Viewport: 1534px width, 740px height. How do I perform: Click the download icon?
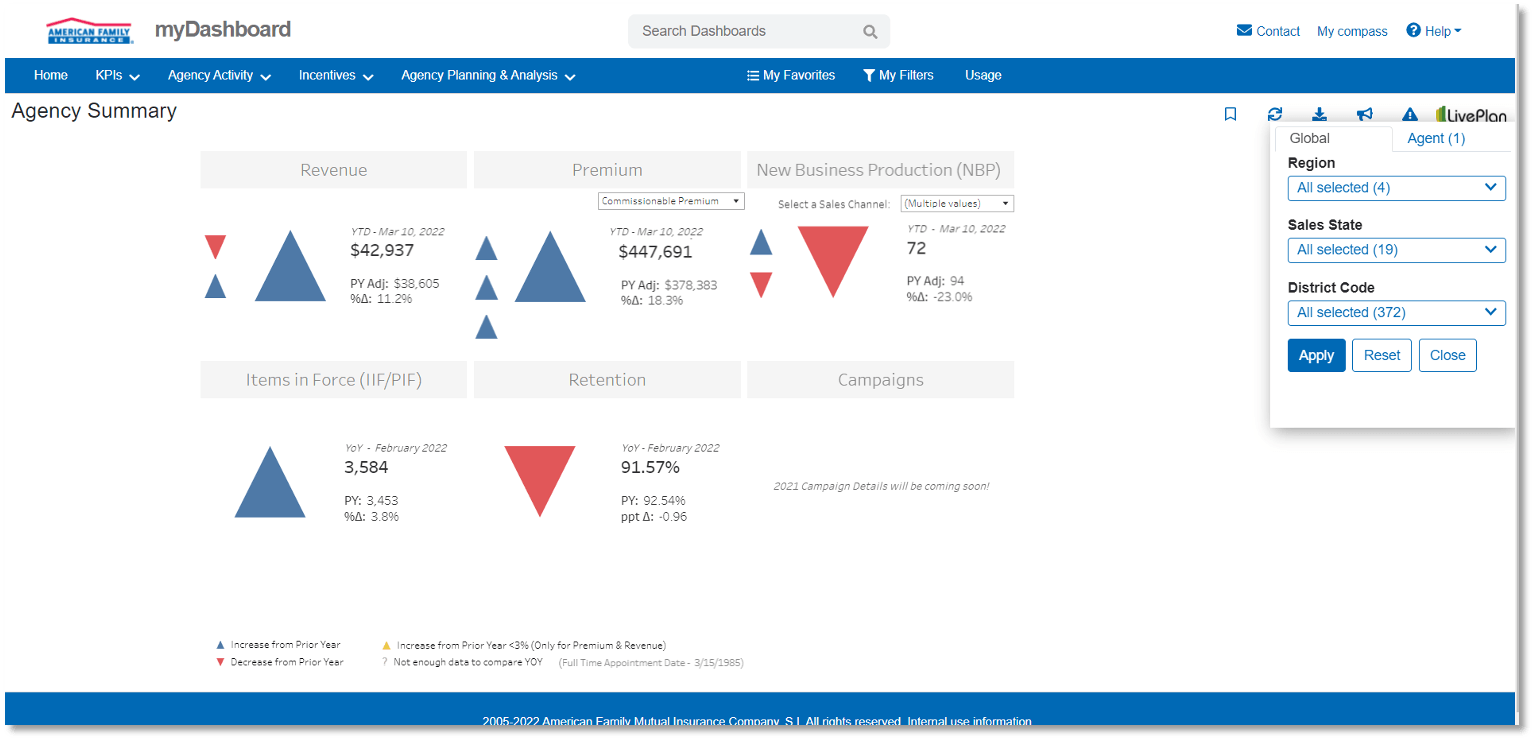click(1319, 114)
